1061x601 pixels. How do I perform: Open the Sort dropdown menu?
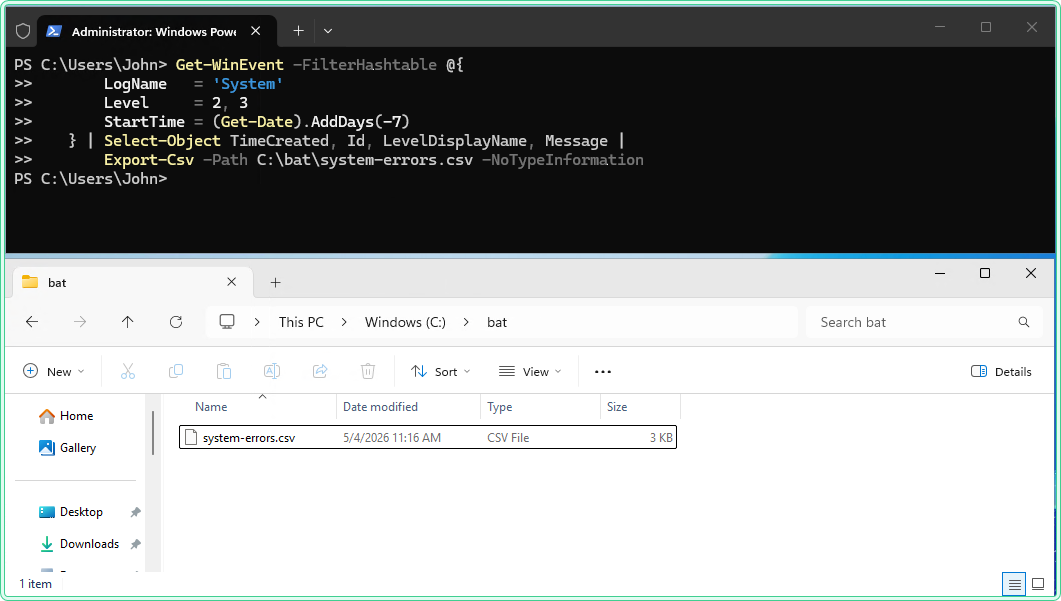tap(441, 372)
